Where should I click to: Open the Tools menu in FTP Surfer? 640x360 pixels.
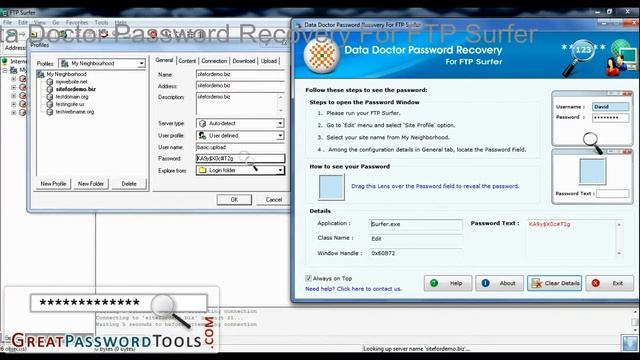pos(101,22)
